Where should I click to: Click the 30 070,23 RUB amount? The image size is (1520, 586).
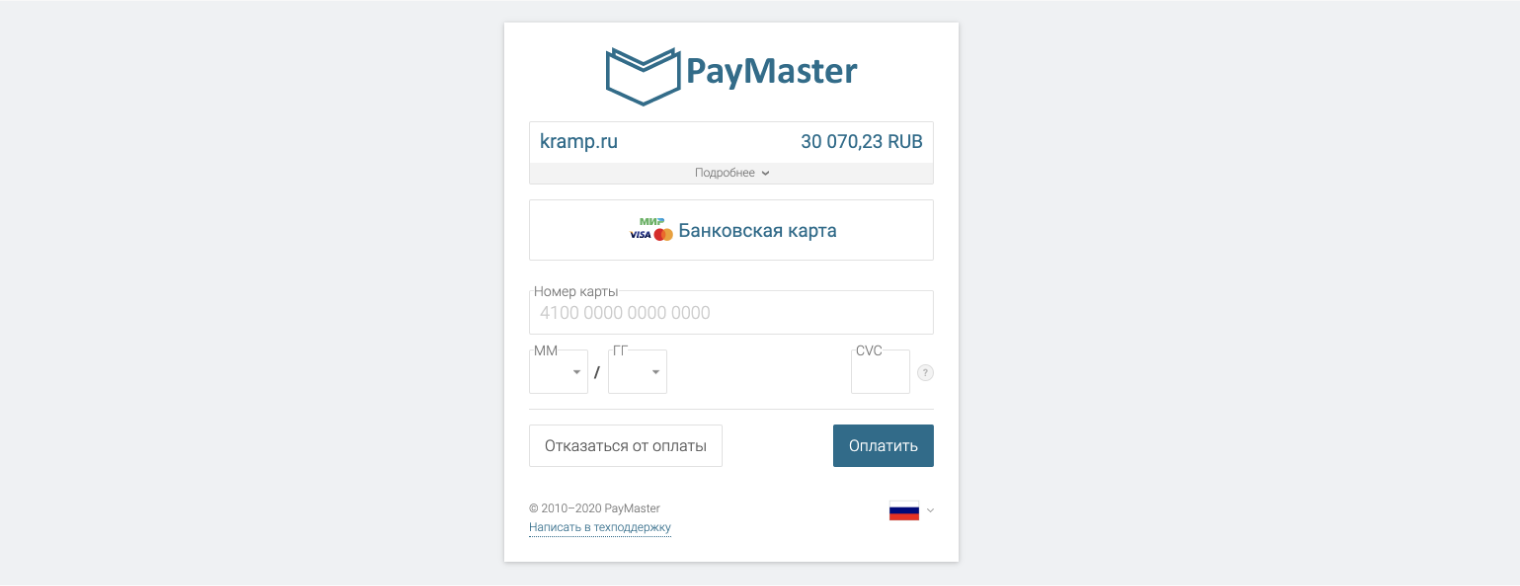(861, 142)
